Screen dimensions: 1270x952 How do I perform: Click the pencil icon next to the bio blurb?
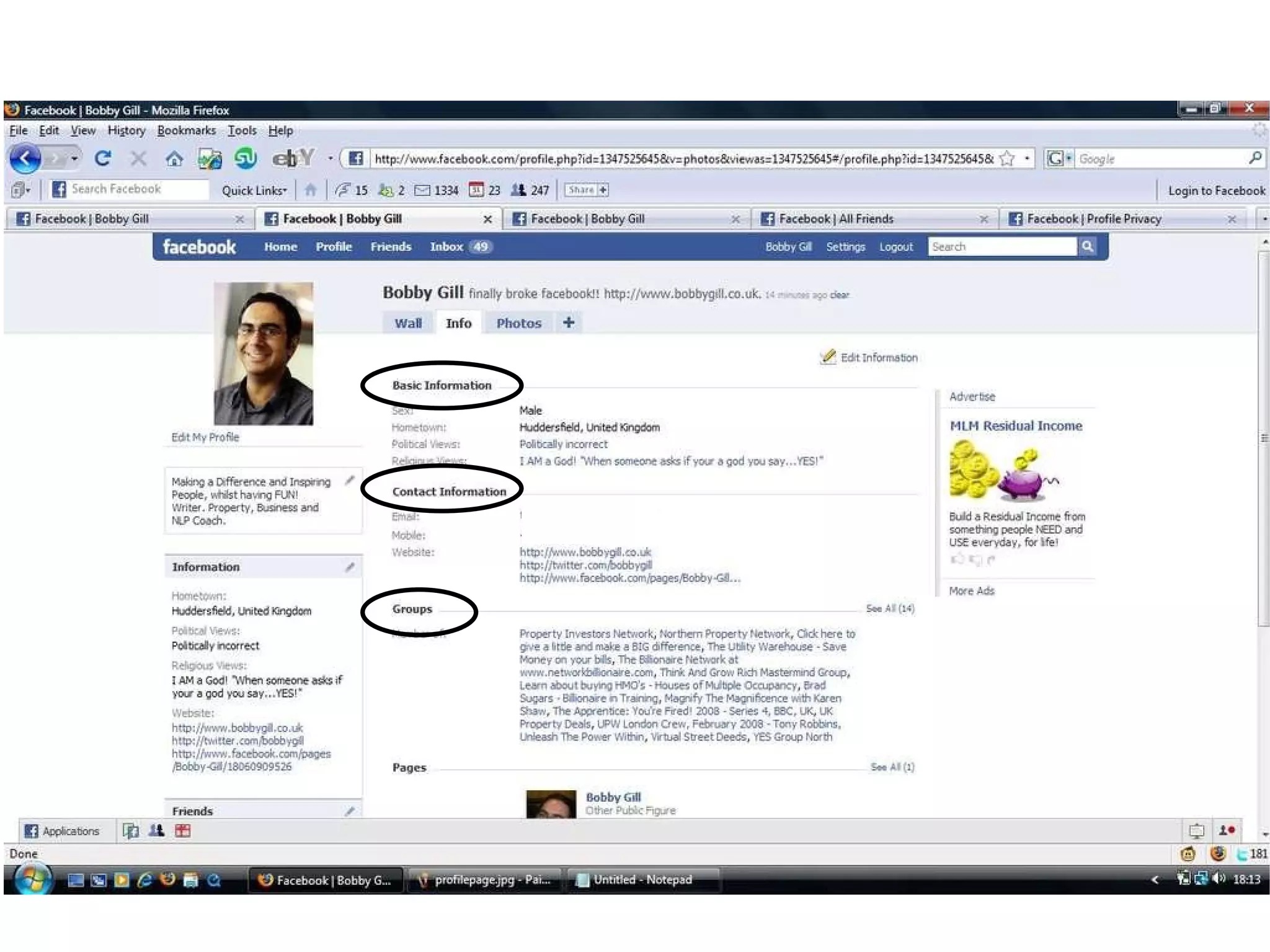[350, 480]
